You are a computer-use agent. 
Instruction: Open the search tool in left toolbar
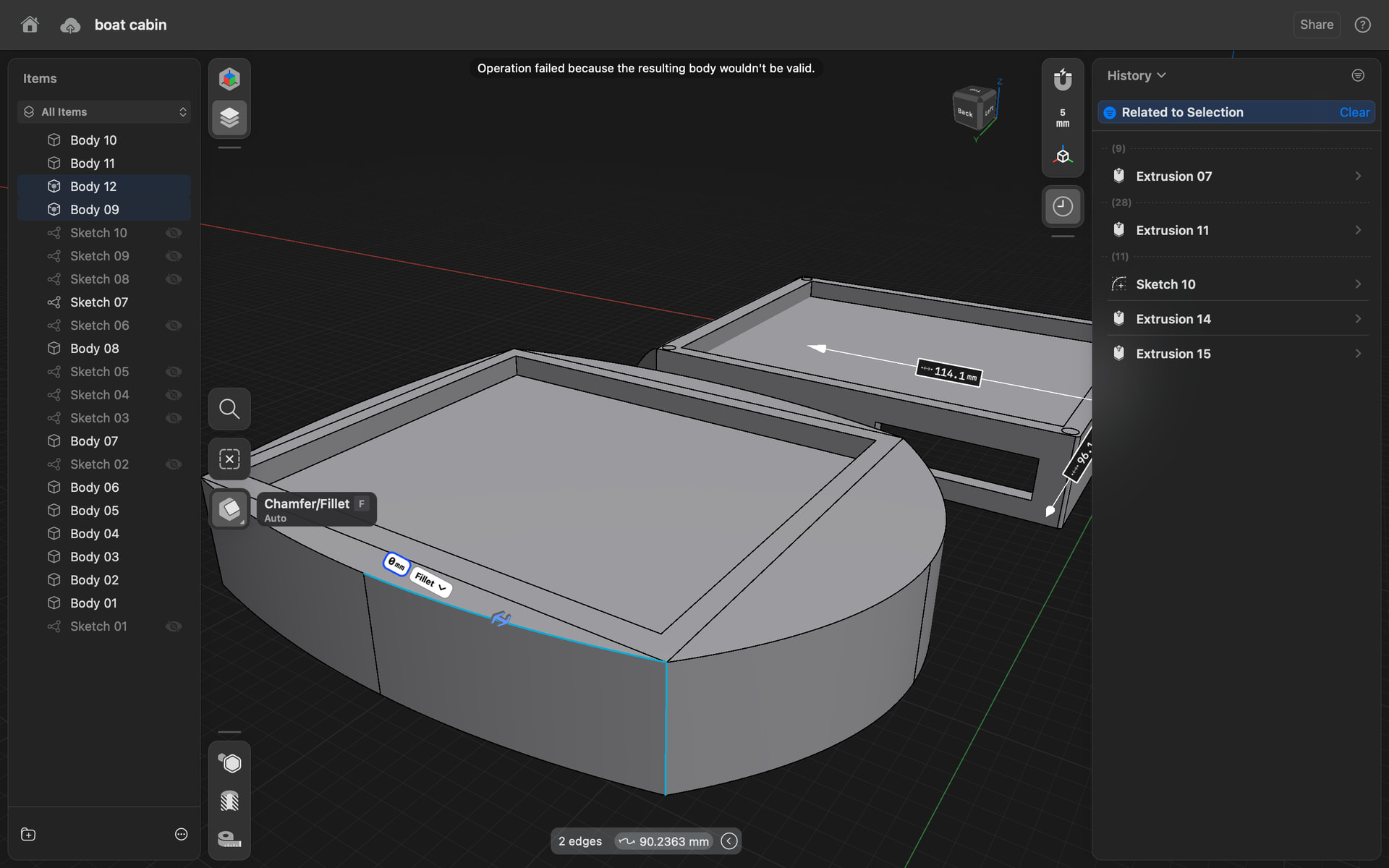229,409
